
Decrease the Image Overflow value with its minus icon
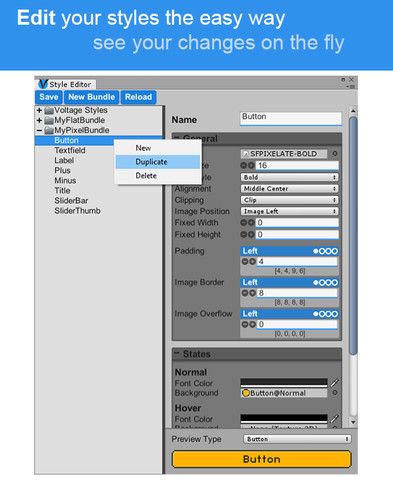click(245, 324)
